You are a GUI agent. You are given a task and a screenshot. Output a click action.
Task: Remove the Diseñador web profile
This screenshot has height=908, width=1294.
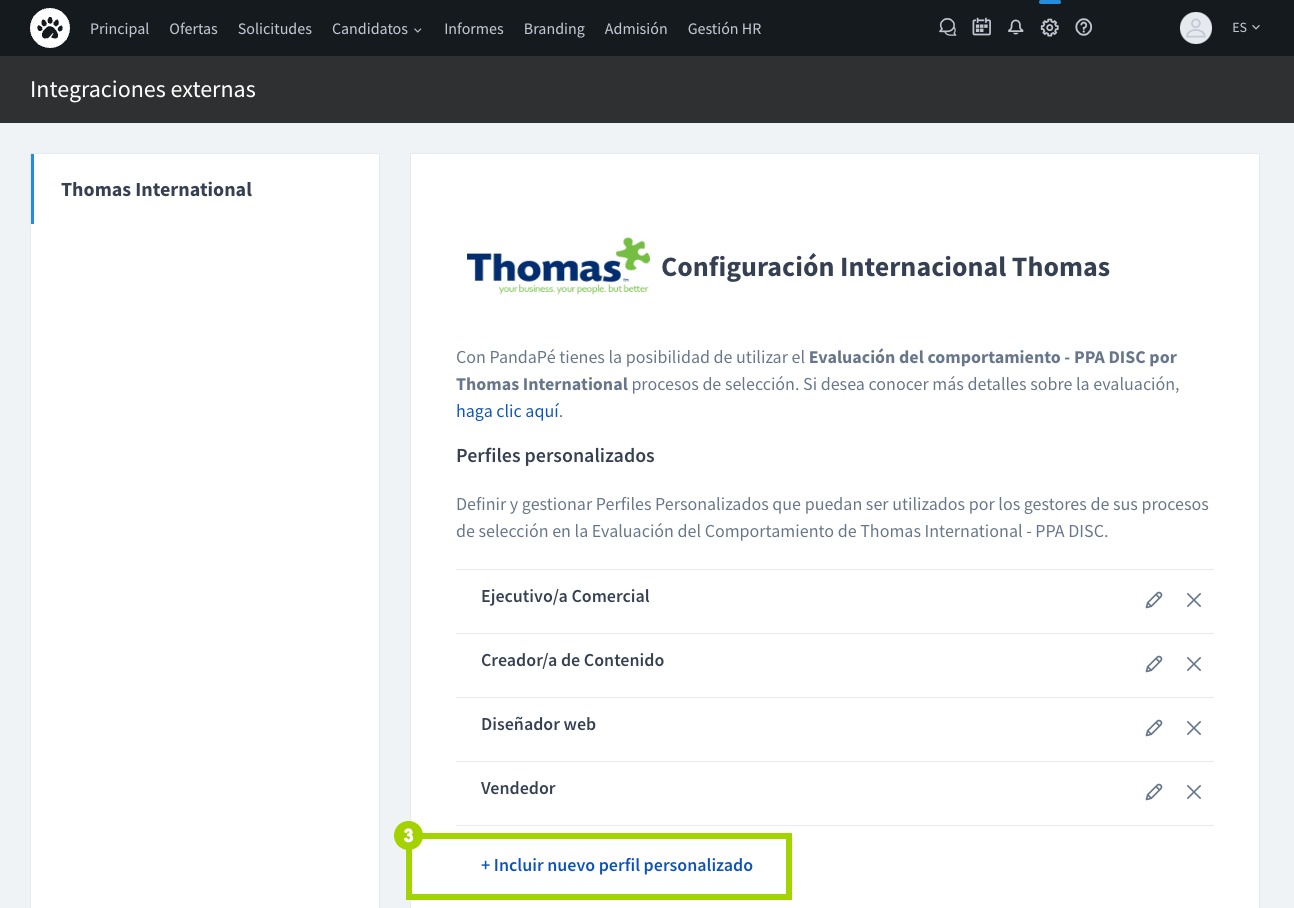click(x=1193, y=728)
